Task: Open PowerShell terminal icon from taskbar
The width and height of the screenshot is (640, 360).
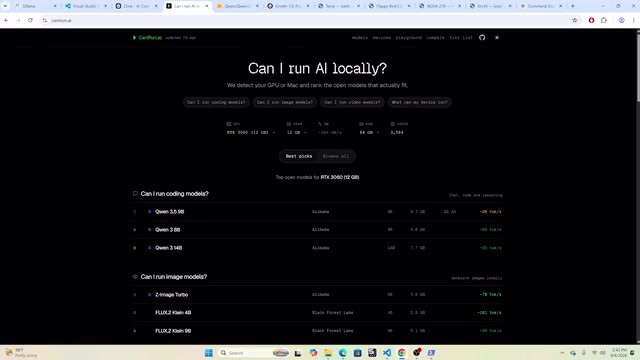Action: coord(431,353)
